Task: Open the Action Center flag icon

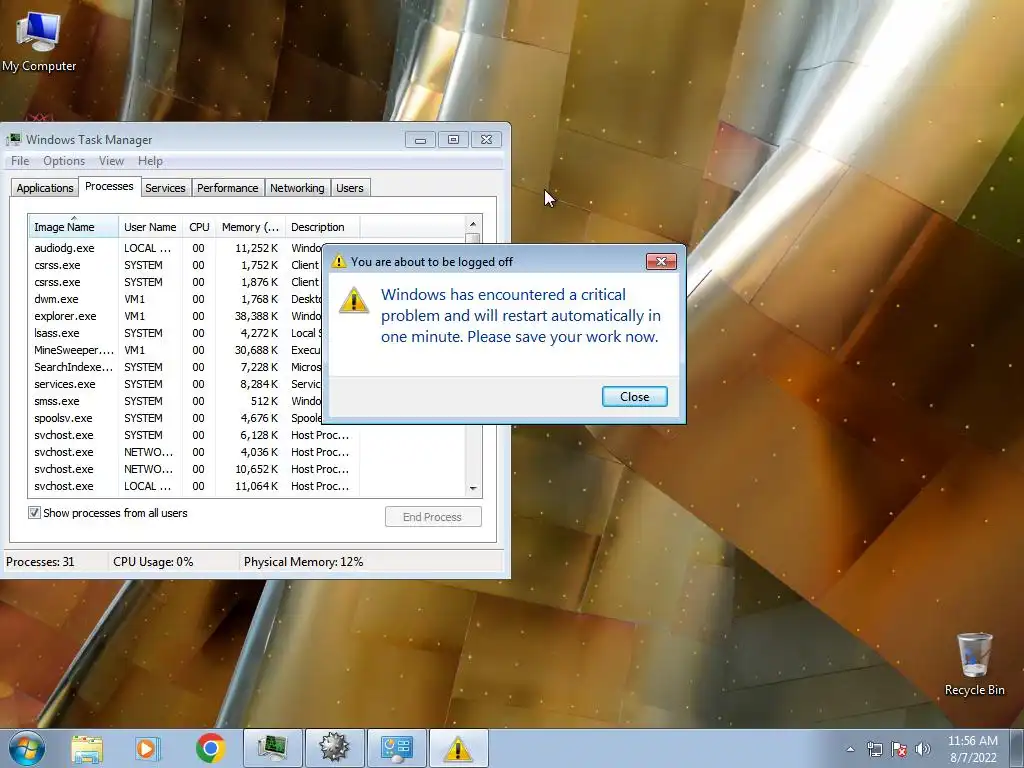Action: [x=899, y=749]
